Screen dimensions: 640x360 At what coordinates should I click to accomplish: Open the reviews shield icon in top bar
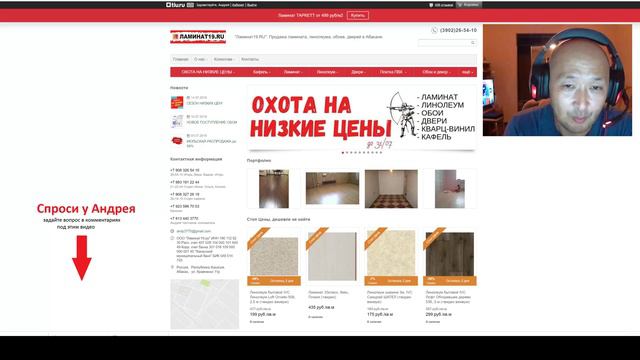pyautogui.click(x=431, y=5)
